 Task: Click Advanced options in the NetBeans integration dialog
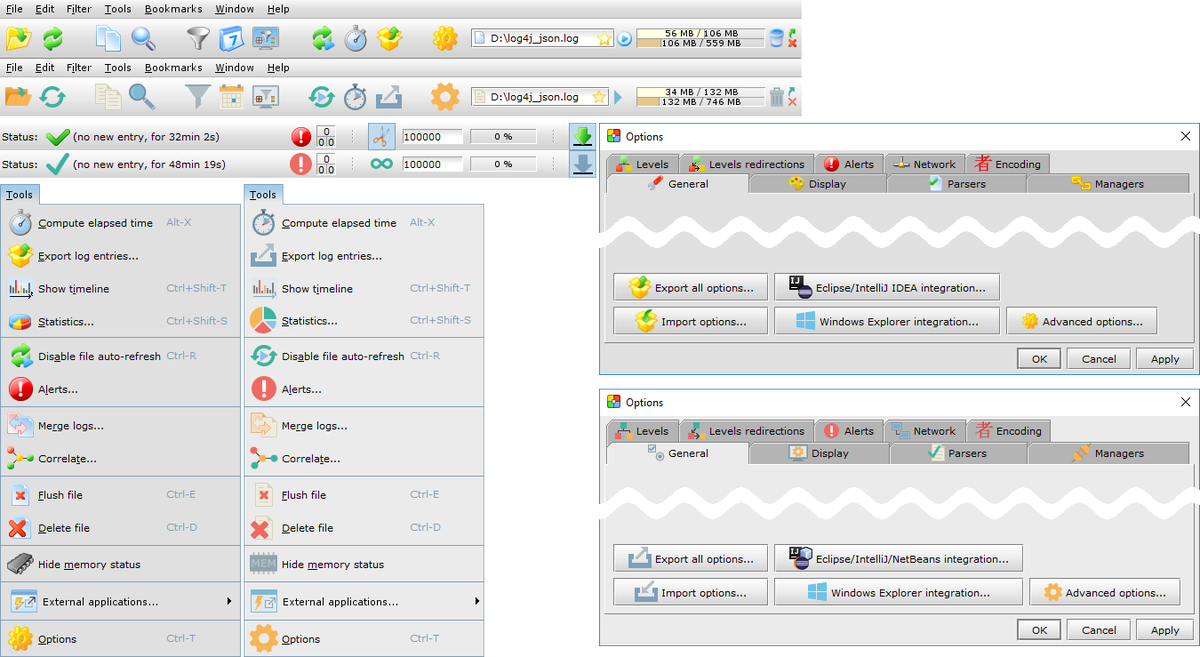pos(1104,592)
